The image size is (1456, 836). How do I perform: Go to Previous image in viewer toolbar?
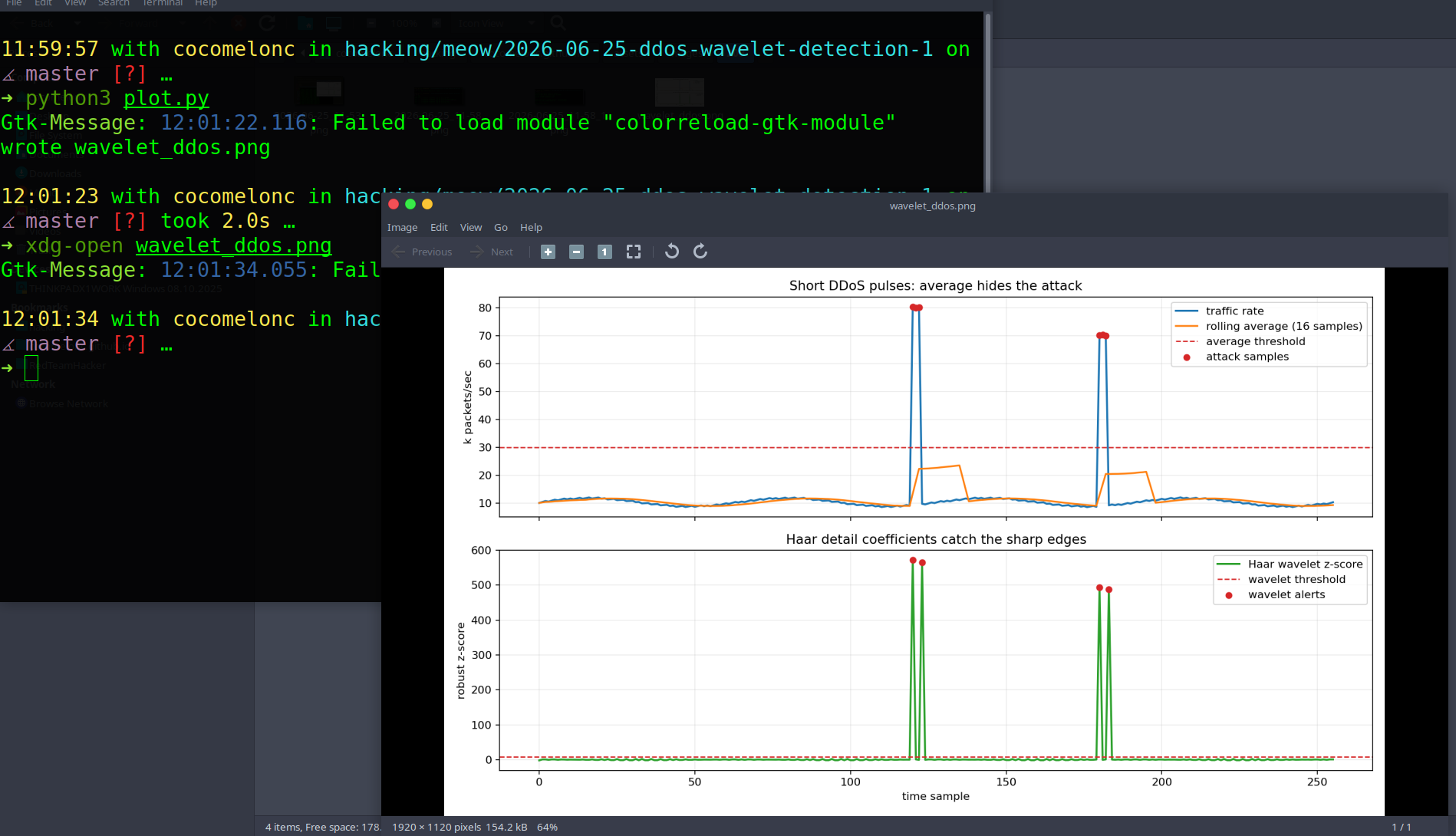[422, 252]
